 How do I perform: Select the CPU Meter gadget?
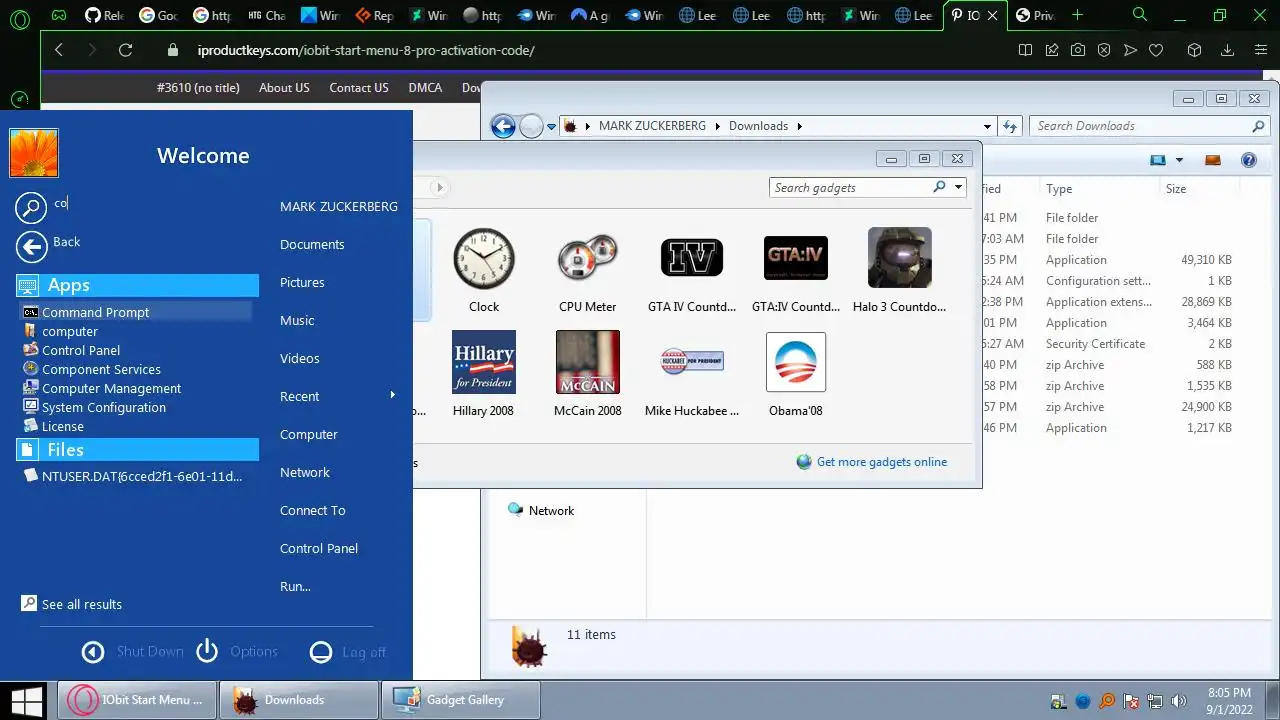[x=588, y=271]
